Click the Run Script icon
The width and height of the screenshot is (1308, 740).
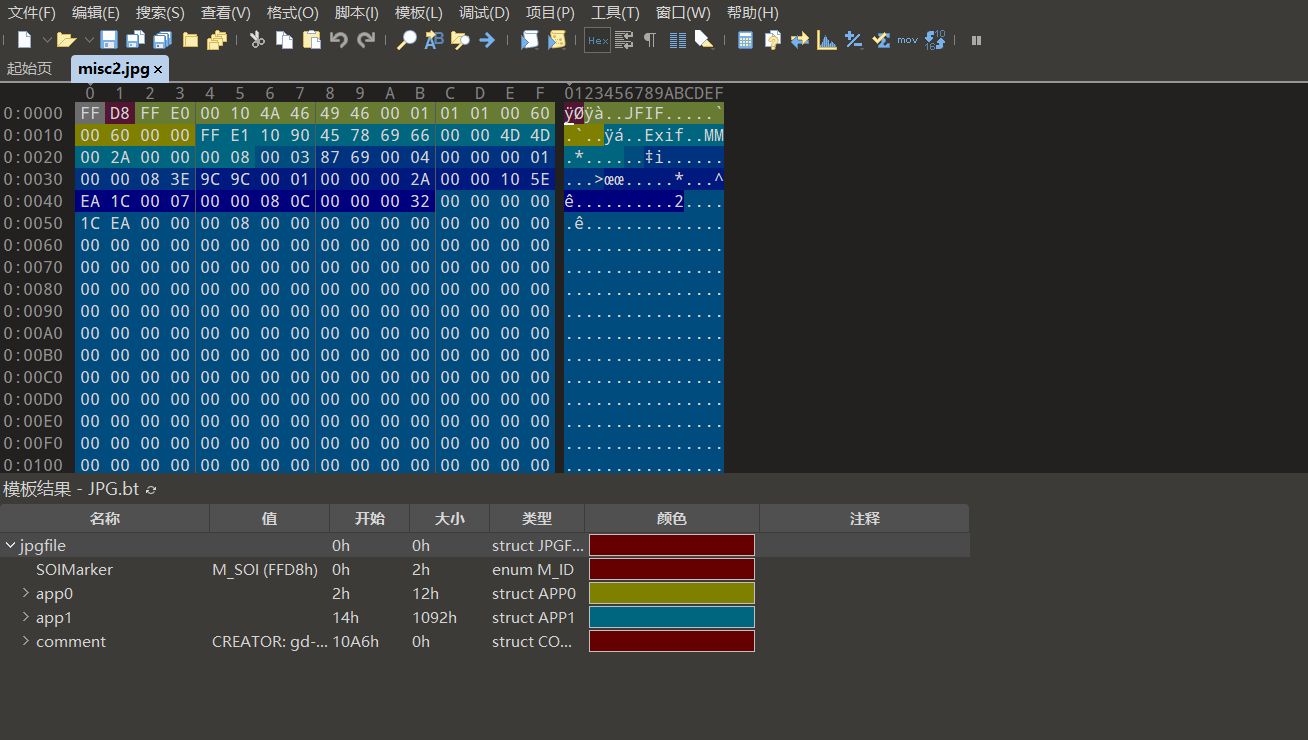529,40
